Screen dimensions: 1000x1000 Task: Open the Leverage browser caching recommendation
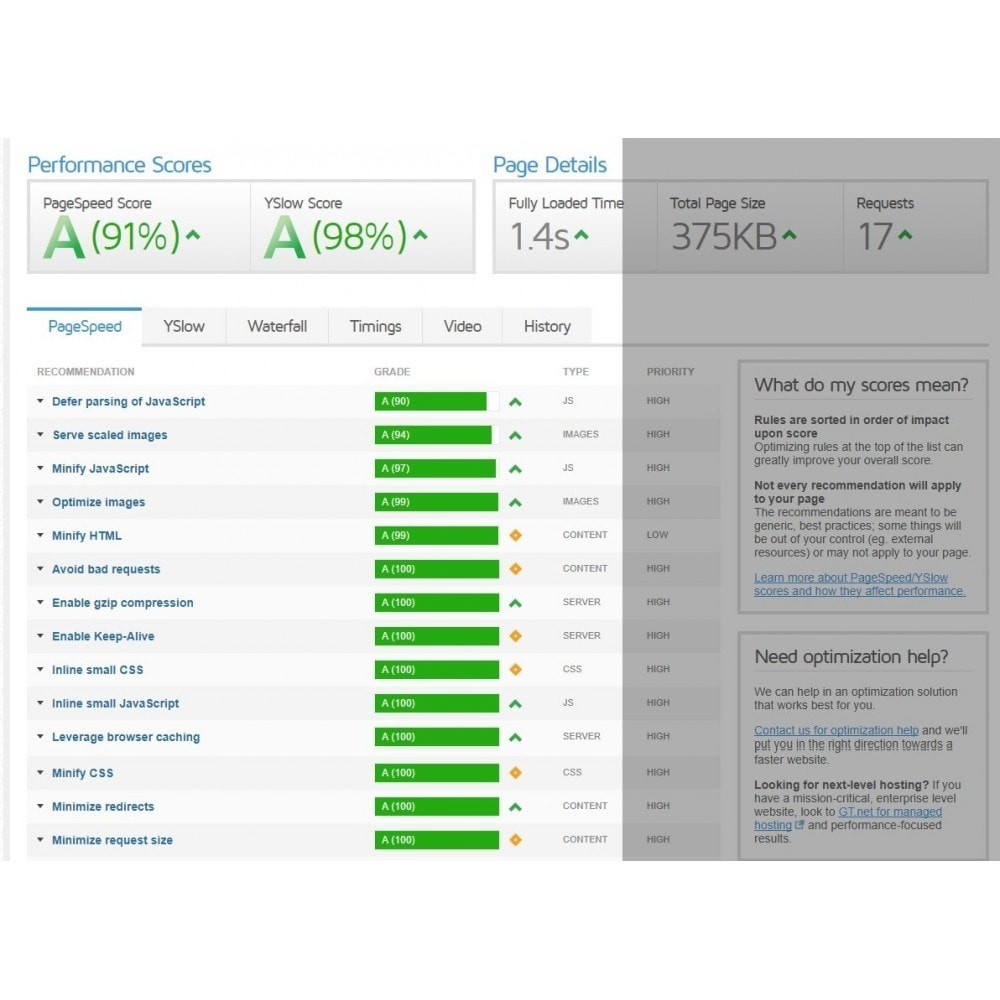tap(126, 737)
